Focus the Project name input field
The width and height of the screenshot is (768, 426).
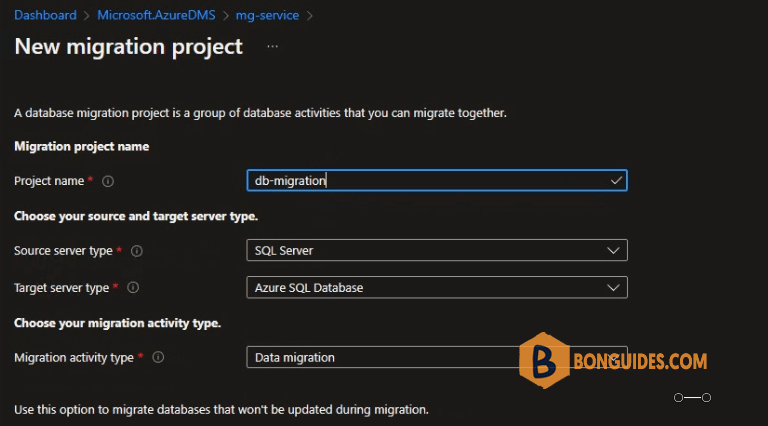point(437,181)
